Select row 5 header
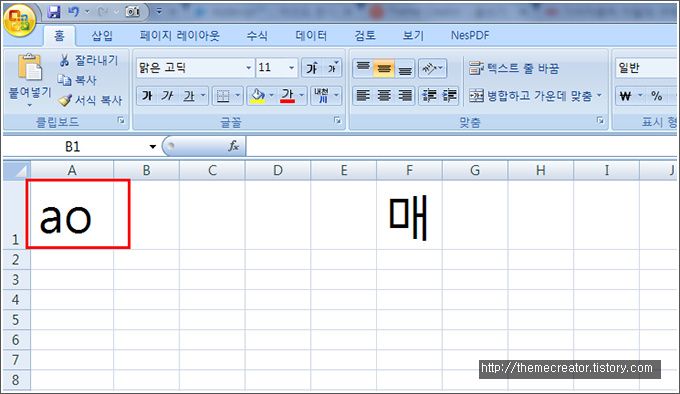This screenshot has width=680, height=394. pos(16,320)
